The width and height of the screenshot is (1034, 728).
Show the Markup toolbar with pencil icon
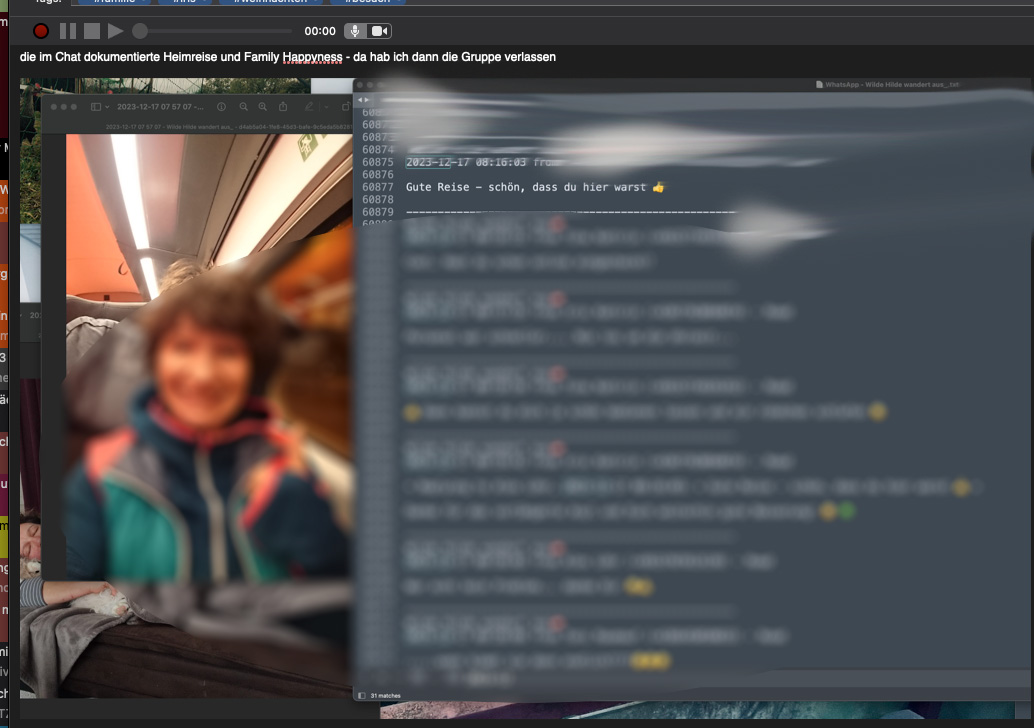[309, 107]
